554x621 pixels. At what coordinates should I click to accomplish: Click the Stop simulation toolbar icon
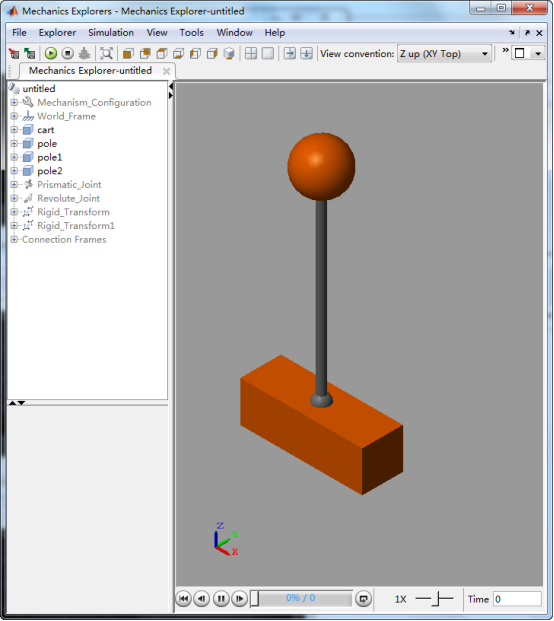point(68,53)
